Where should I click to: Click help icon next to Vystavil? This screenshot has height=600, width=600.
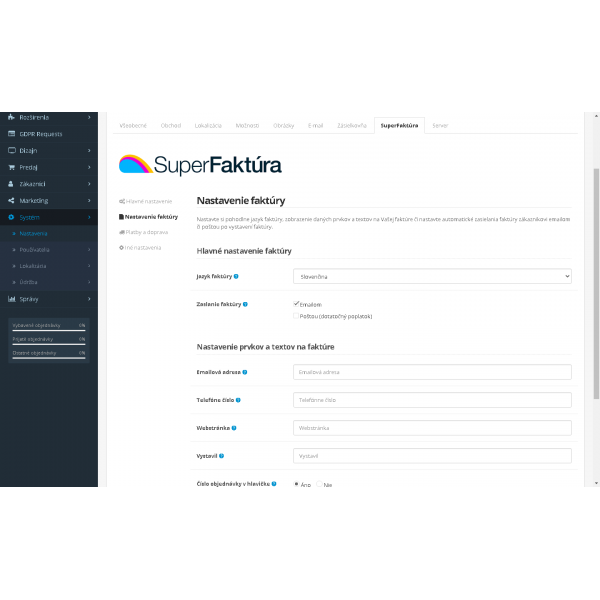point(222,456)
